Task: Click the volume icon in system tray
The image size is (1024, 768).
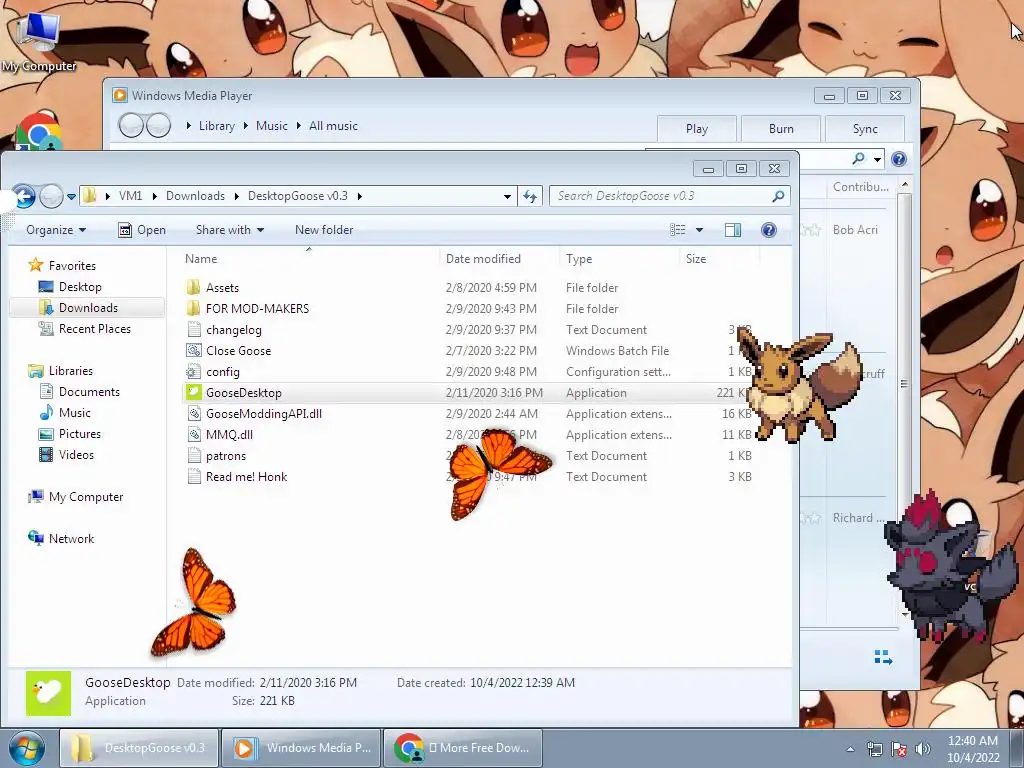Action: click(922, 749)
